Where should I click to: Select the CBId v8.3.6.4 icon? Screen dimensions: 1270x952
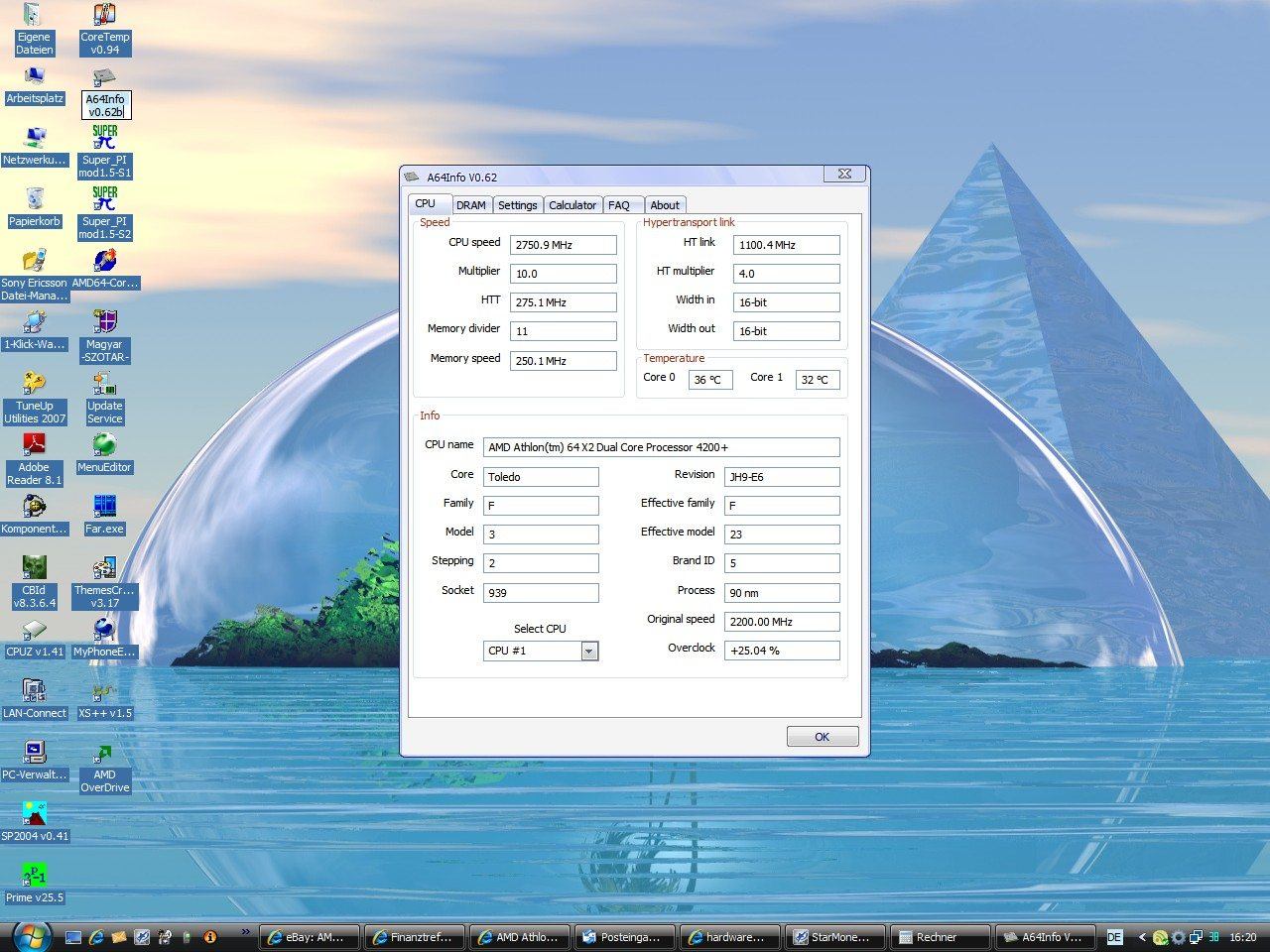pyautogui.click(x=34, y=582)
